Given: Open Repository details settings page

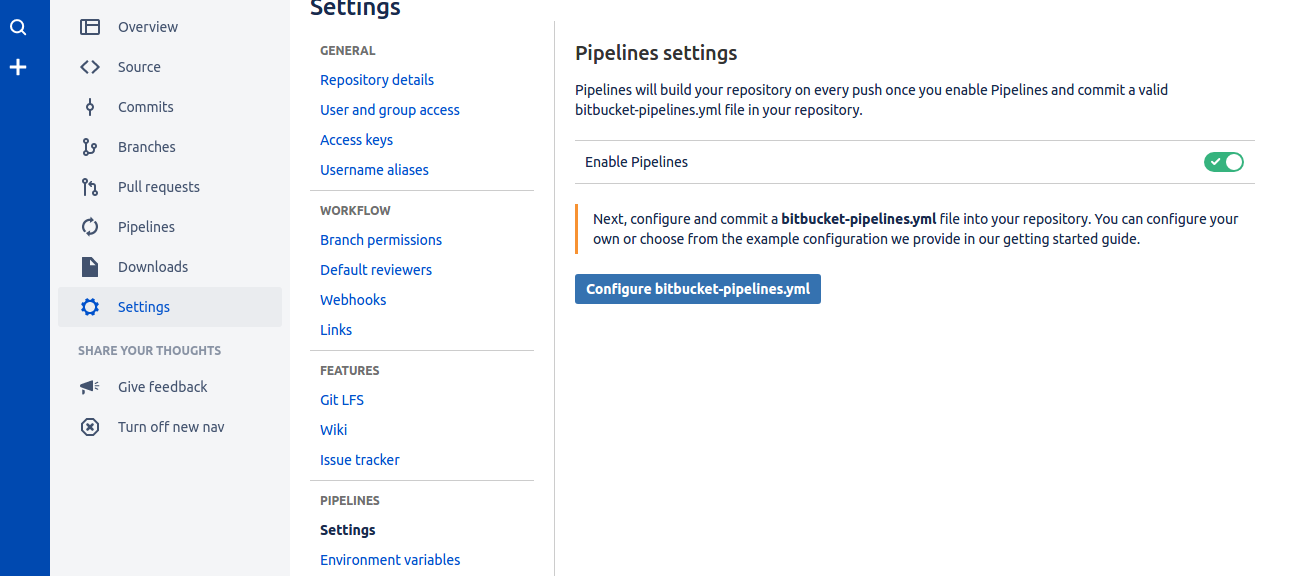Looking at the screenshot, I should 377,80.
